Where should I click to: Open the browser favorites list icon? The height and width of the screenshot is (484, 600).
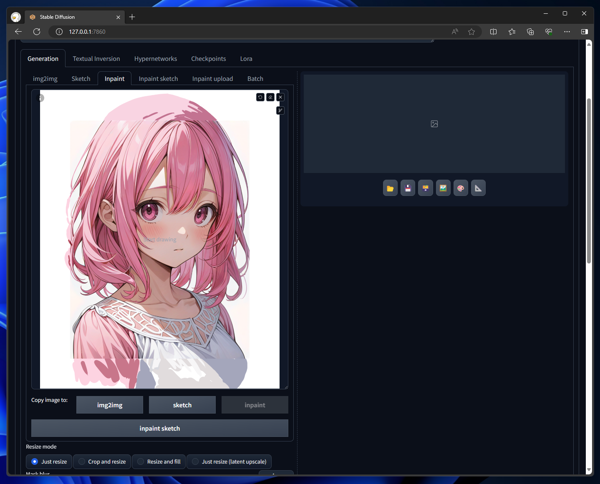pyautogui.click(x=512, y=32)
